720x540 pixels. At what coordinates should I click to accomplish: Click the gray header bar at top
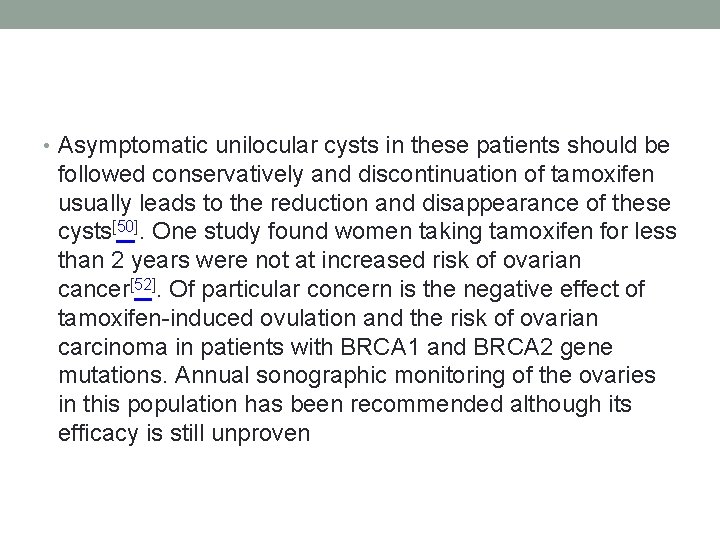360,14
